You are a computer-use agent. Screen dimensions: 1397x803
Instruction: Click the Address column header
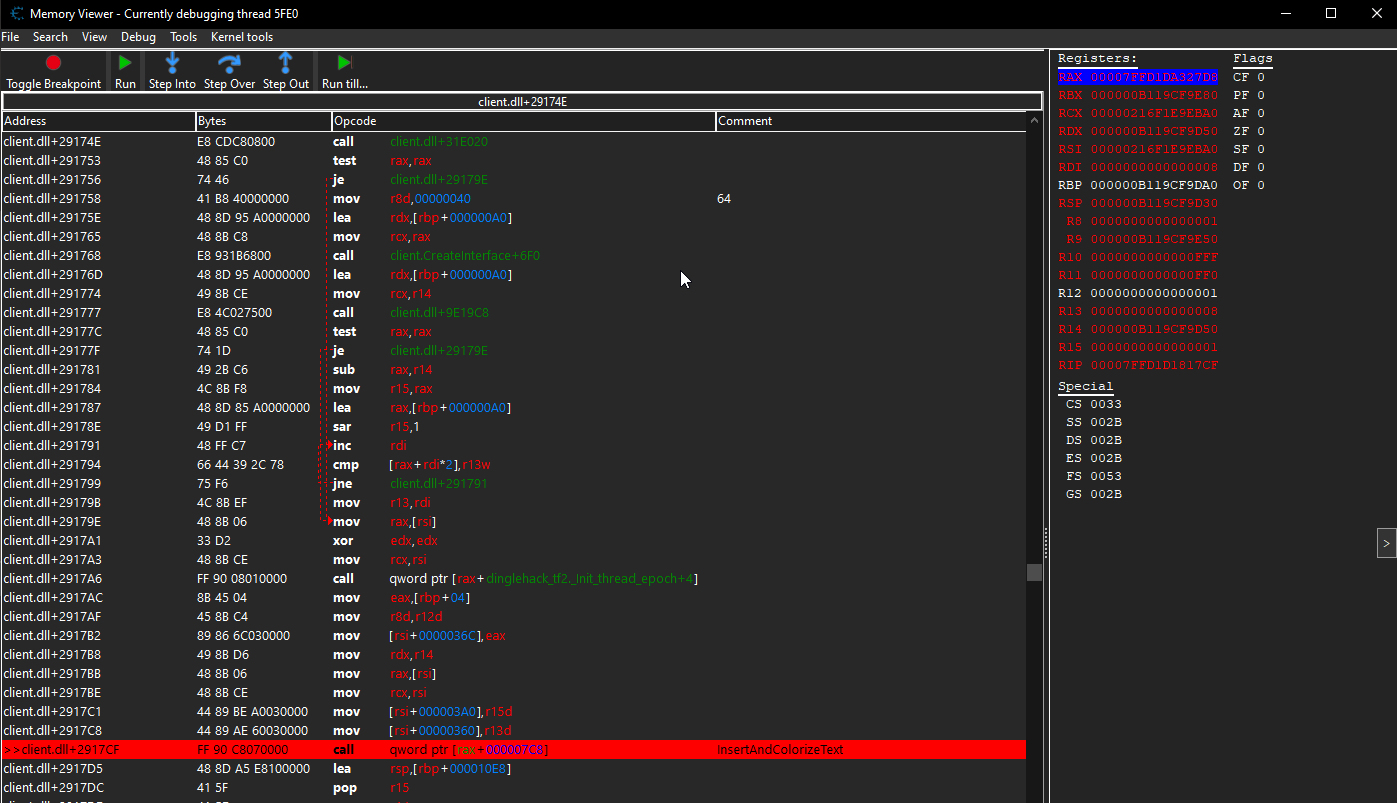[x=99, y=121]
